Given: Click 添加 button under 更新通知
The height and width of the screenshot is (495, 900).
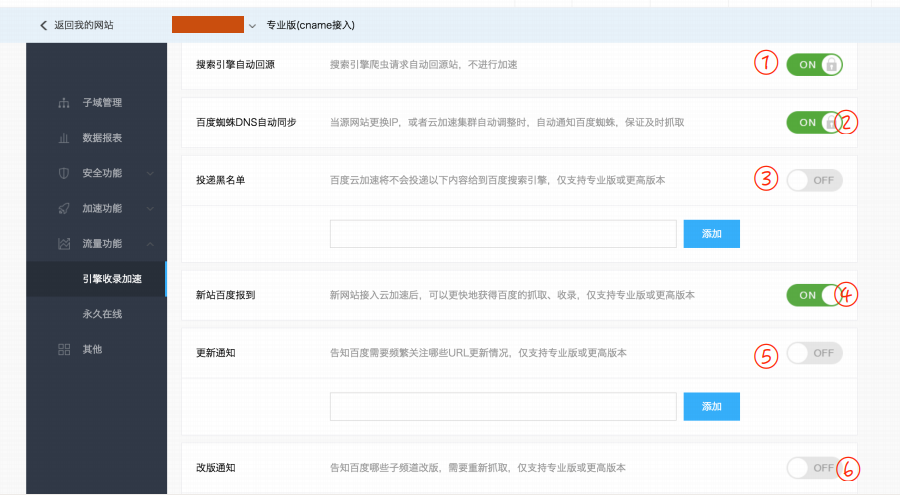Looking at the screenshot, I should [711, 407].
